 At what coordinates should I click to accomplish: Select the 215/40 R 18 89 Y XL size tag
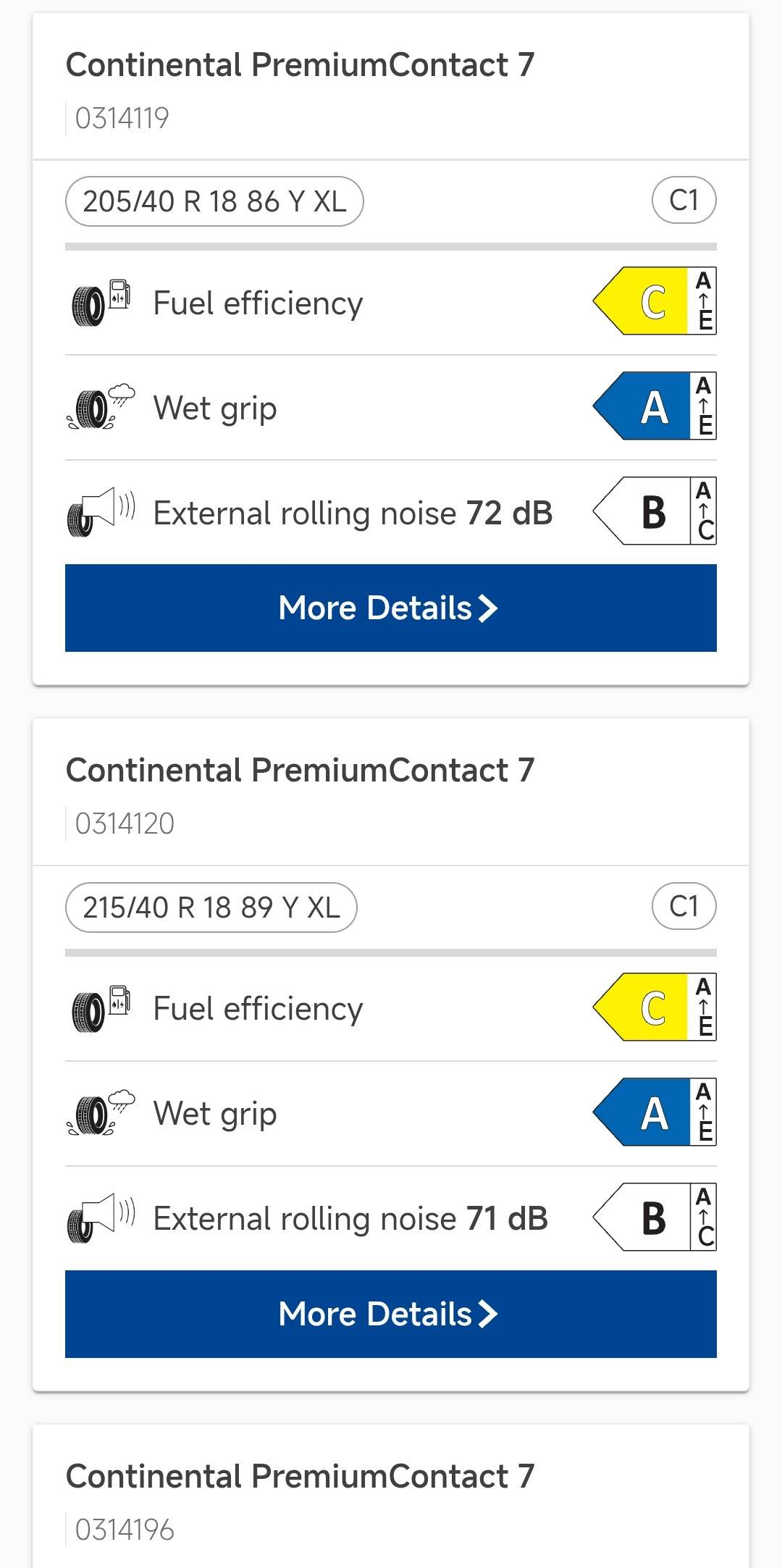click(211, 907)
